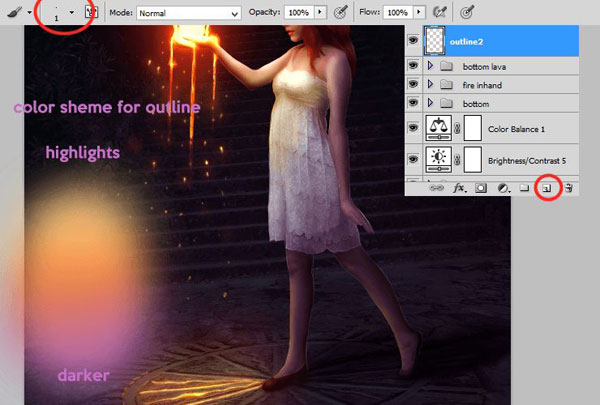Viewport: 600px width, 405px height.
Task: Hide the Color Balance 1 layer
Action: (x=413, y=127)
